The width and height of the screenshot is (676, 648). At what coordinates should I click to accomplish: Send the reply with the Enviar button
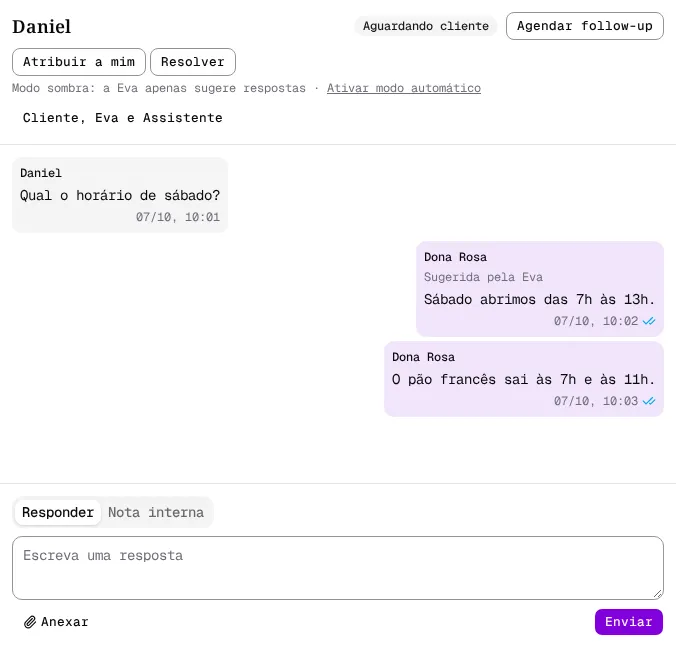629,622
